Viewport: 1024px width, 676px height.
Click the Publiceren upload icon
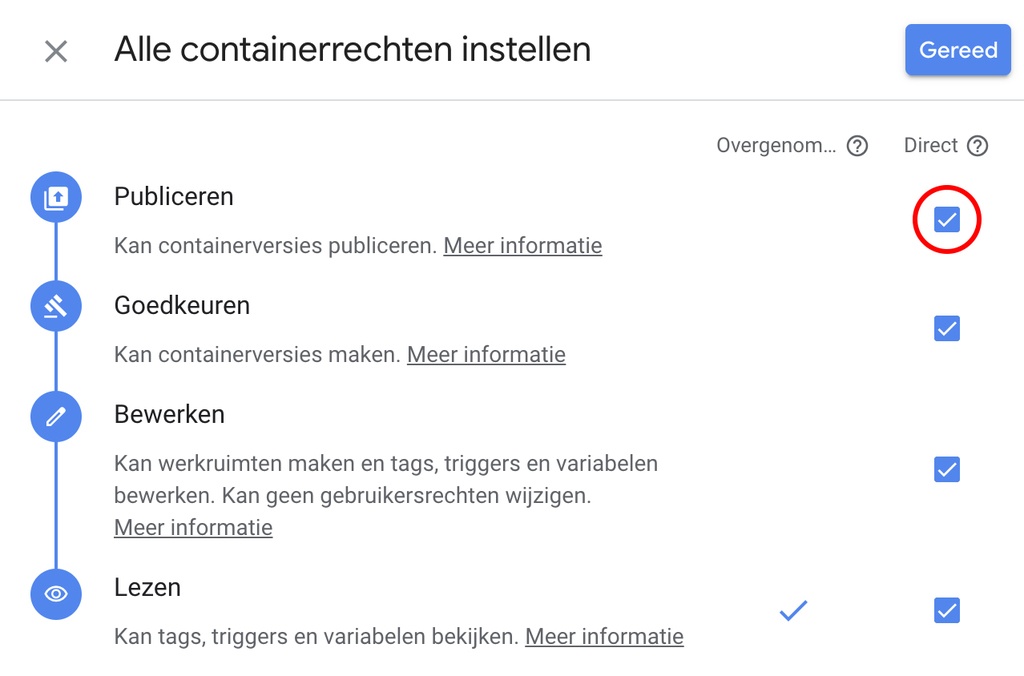tap(56, 198)
